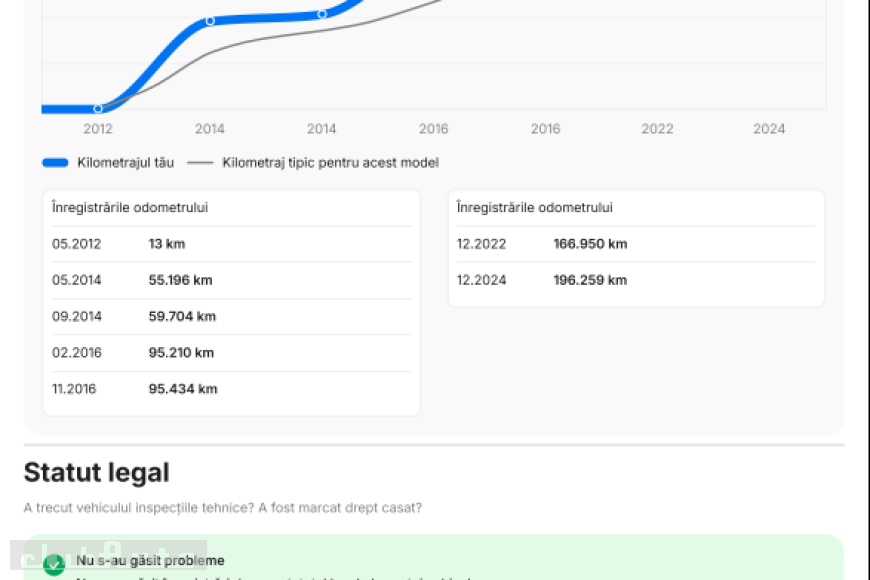The image size is (870, 580).
Task: Click the Nu s-au găsit probleme message
Action: coord(151,561)
